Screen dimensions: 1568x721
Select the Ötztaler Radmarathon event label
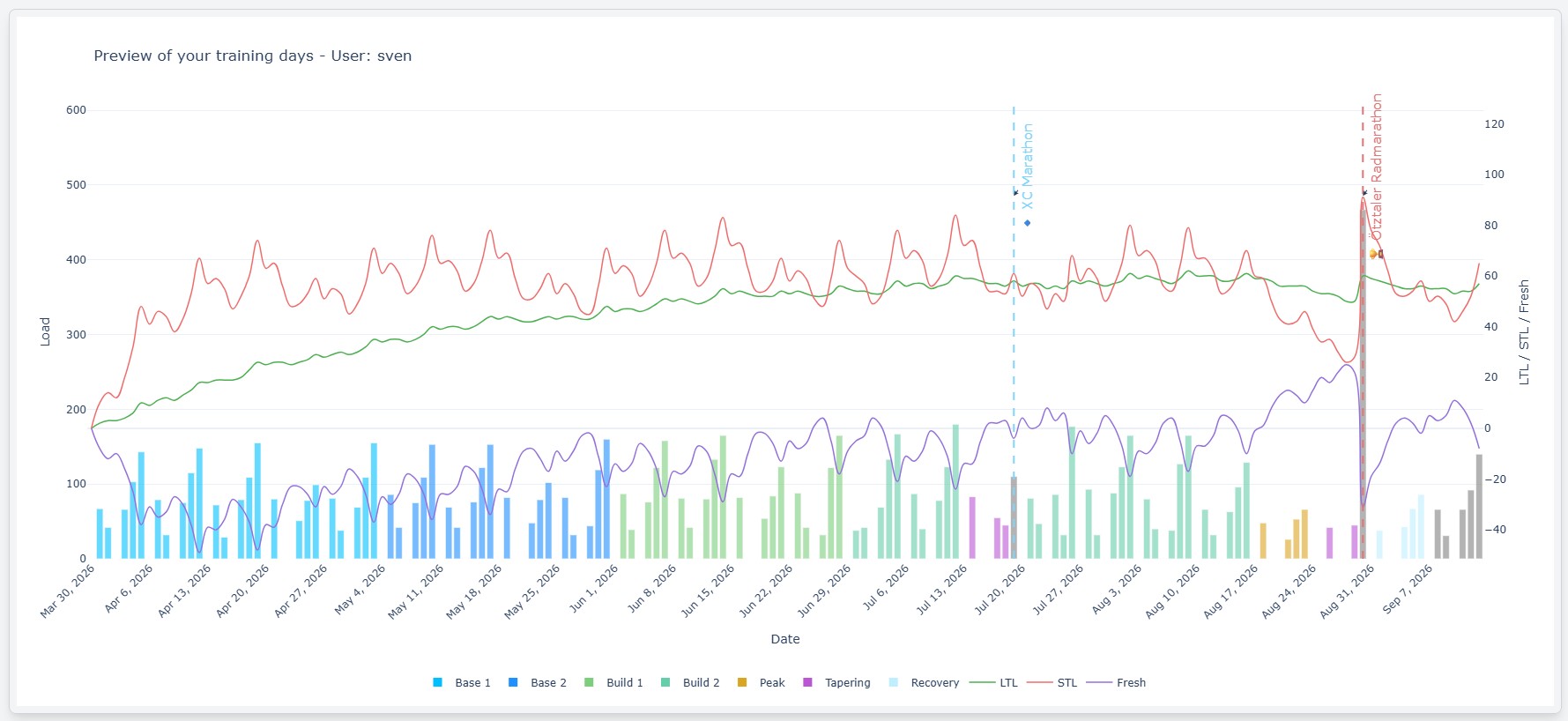1377,167
